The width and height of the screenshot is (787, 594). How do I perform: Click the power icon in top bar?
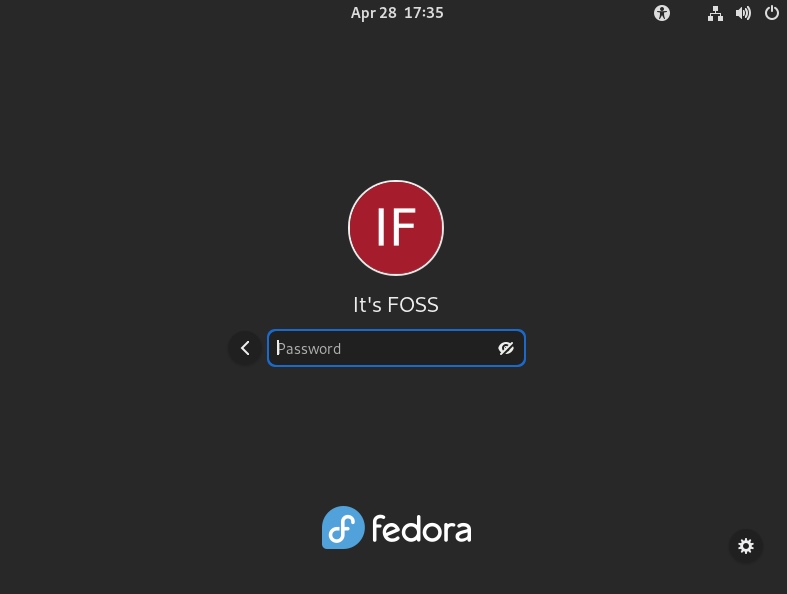771,13
